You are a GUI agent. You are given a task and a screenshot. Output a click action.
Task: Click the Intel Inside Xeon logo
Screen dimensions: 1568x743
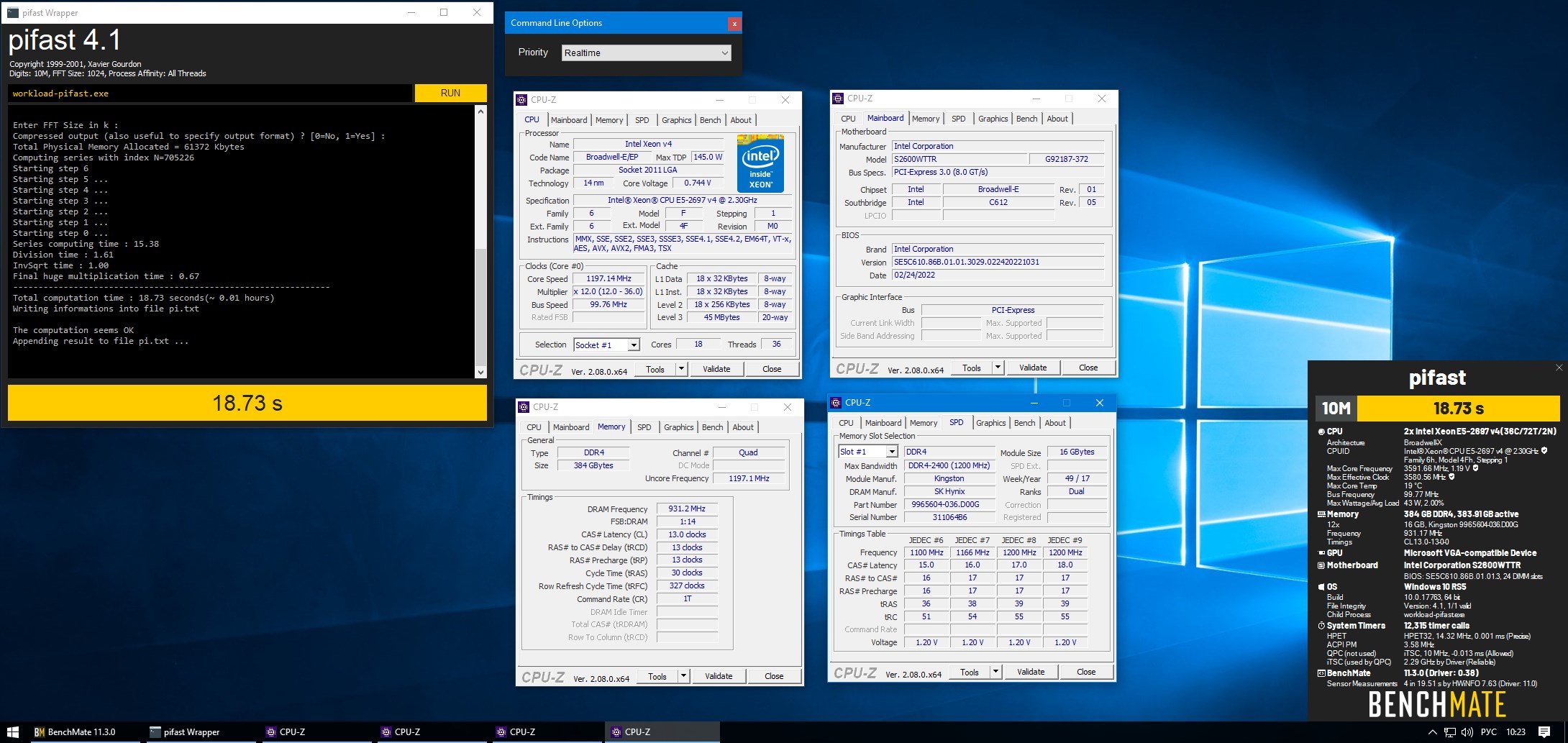760,163
